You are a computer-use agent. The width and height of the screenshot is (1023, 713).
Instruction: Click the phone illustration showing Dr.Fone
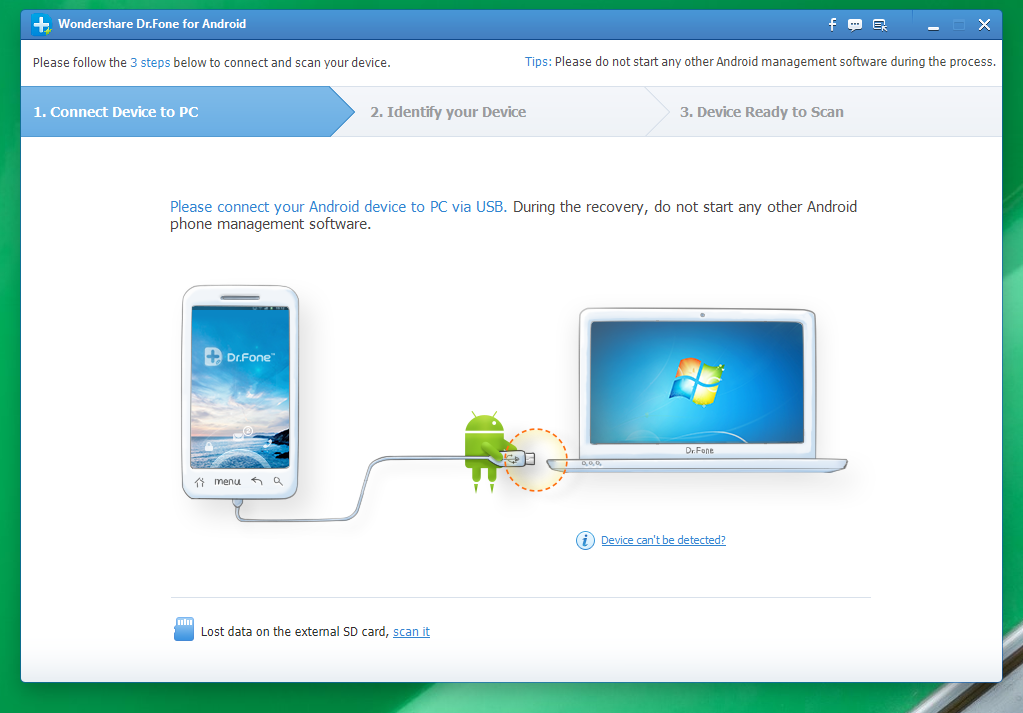click(x=240, y=393)
